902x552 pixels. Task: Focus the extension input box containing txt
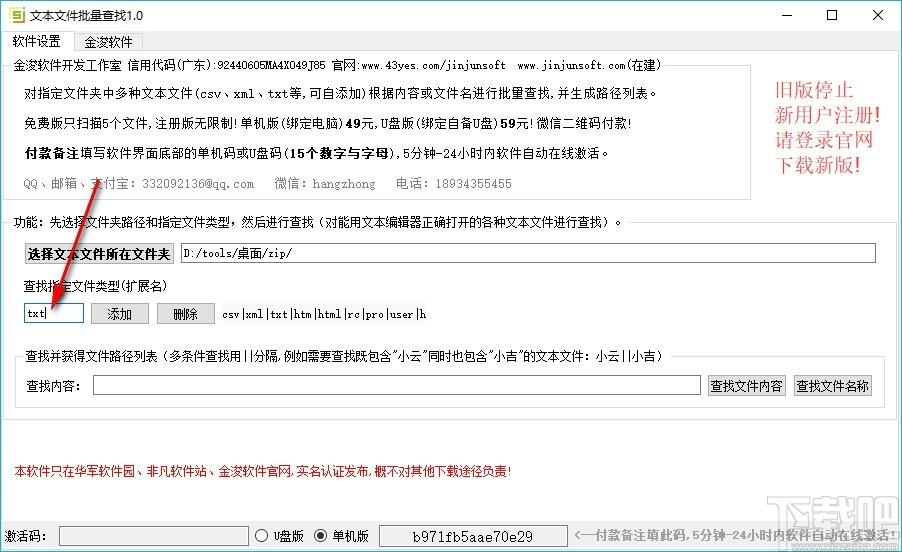pos(53,313)
